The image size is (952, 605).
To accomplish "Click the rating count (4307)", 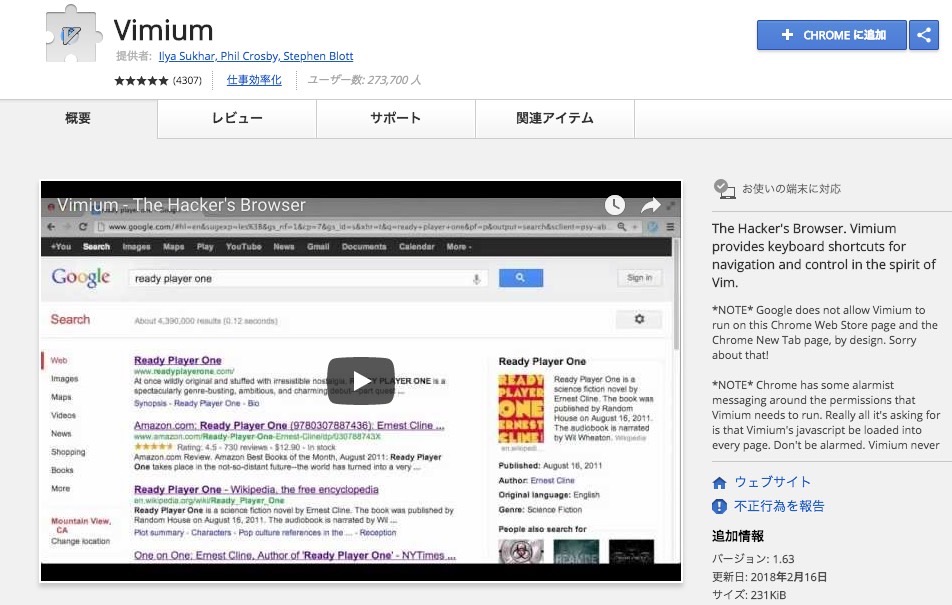I will (187, 80).
